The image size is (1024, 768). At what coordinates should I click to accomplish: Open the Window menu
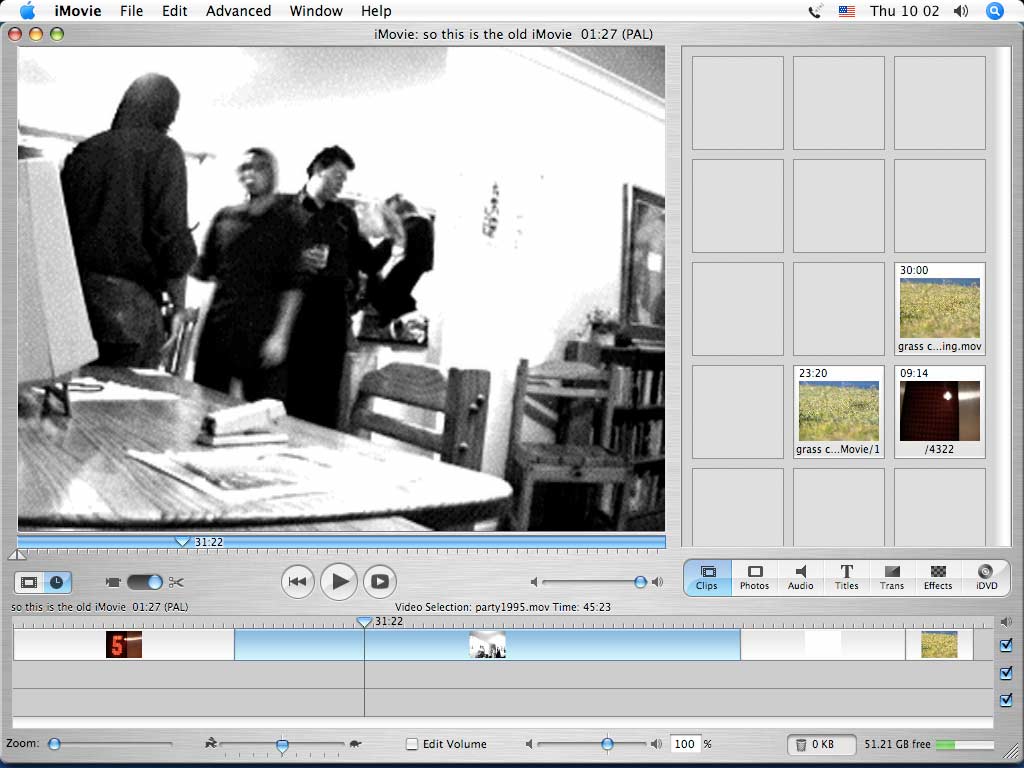[x=316, y=11]
